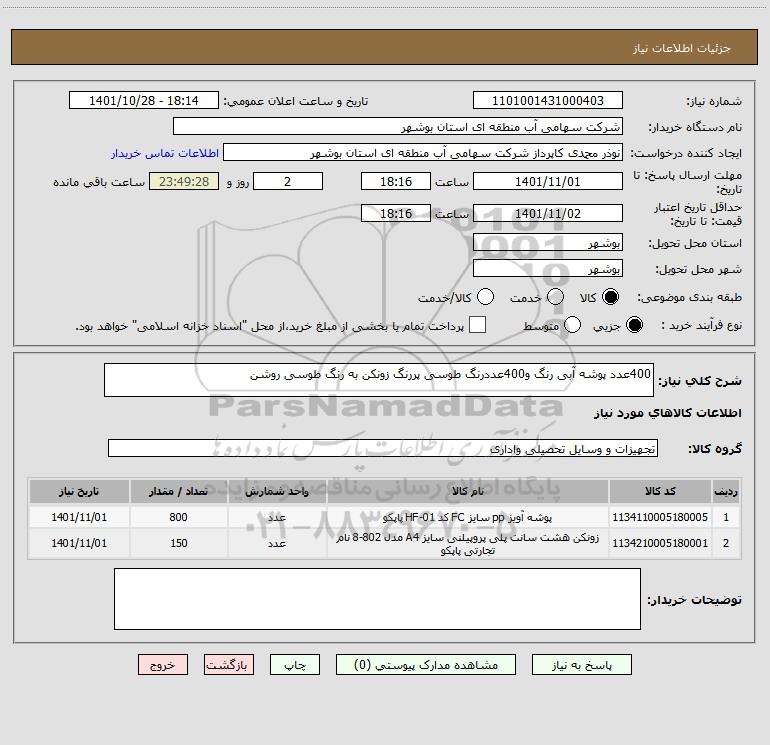
Task: Select the خدمت radio button
Action: coord(555,297)
